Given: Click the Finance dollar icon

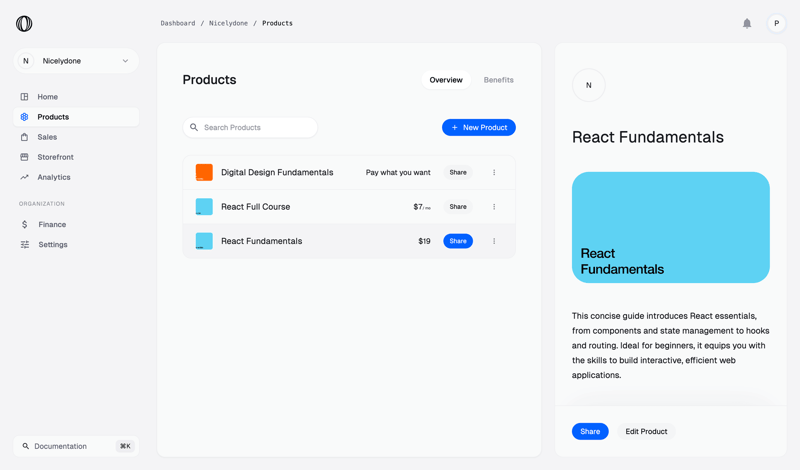Looking at the screenshot, I should 24,225.
